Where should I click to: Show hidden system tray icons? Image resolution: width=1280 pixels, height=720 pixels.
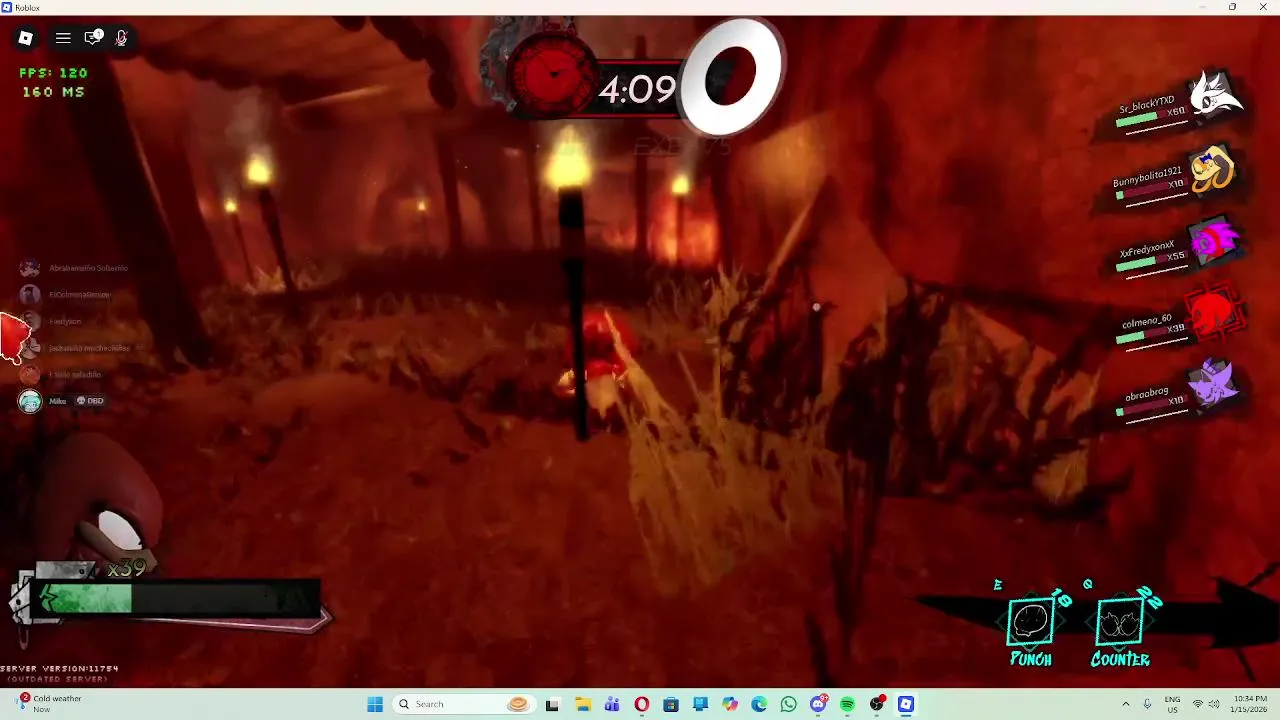(1125, 704)
